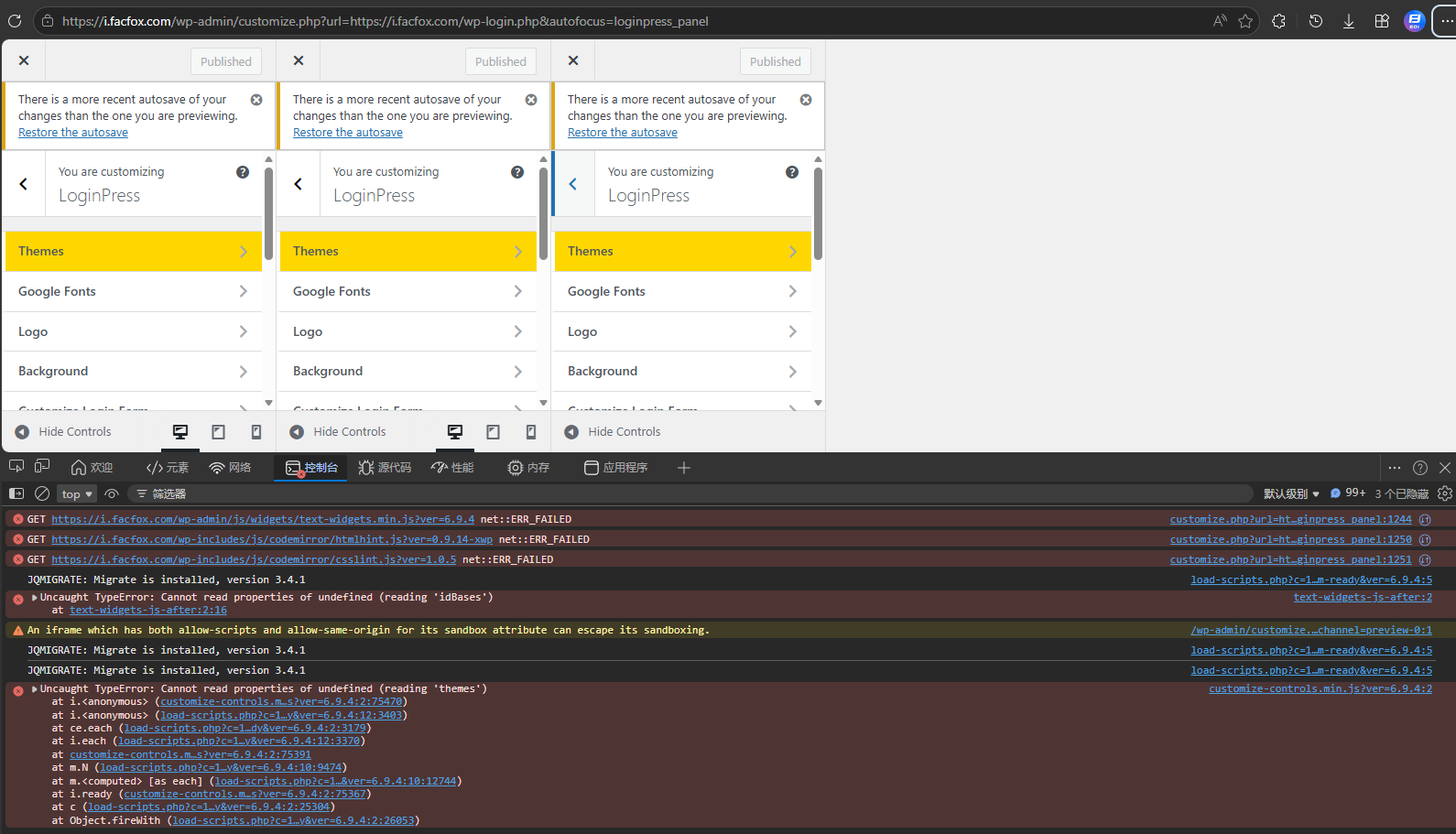
Task: Close the right customizer panel with X
Action: [x=573, y=60]
